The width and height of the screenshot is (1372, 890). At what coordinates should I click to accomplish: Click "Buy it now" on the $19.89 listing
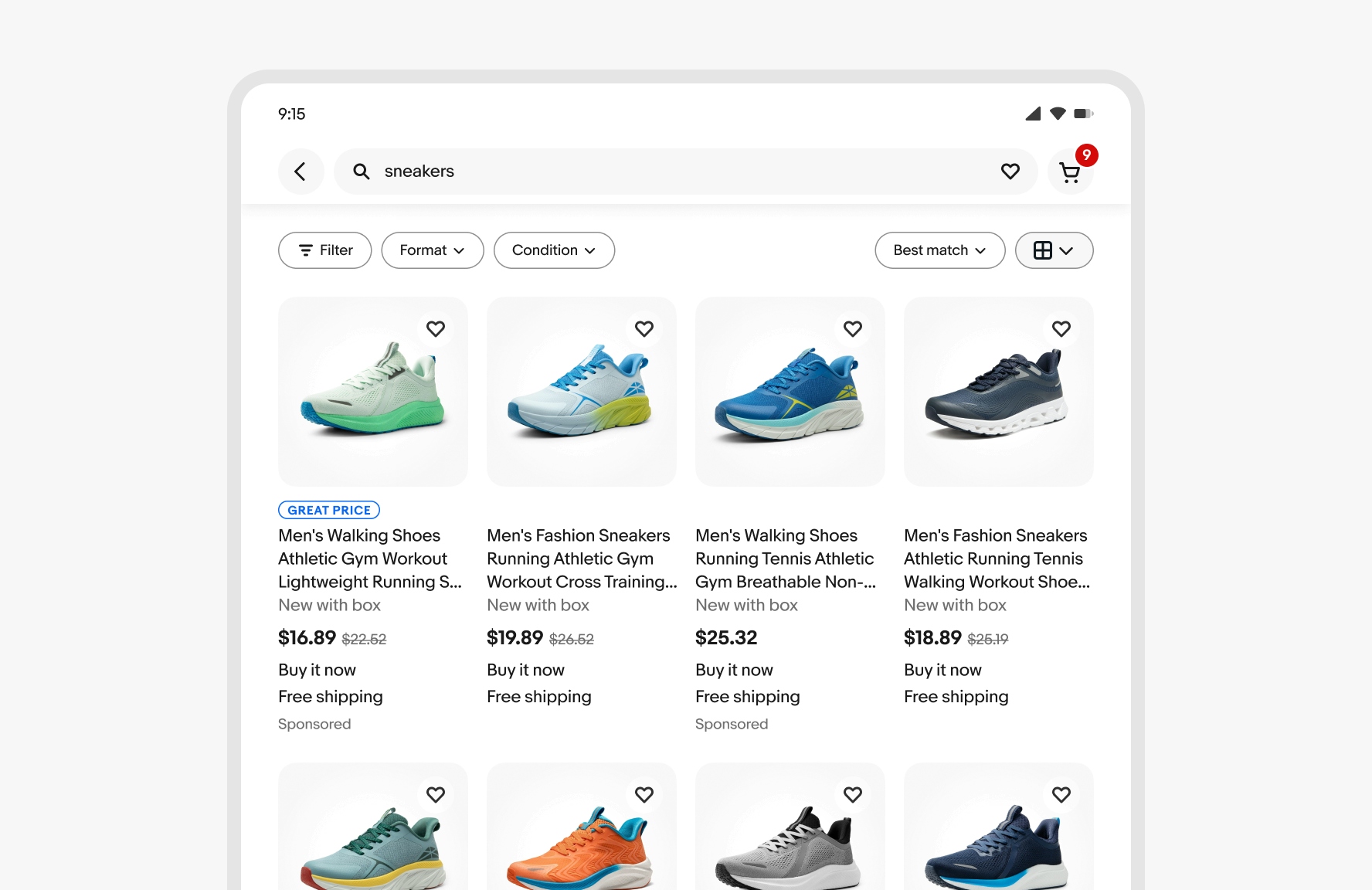coord(526,671)
